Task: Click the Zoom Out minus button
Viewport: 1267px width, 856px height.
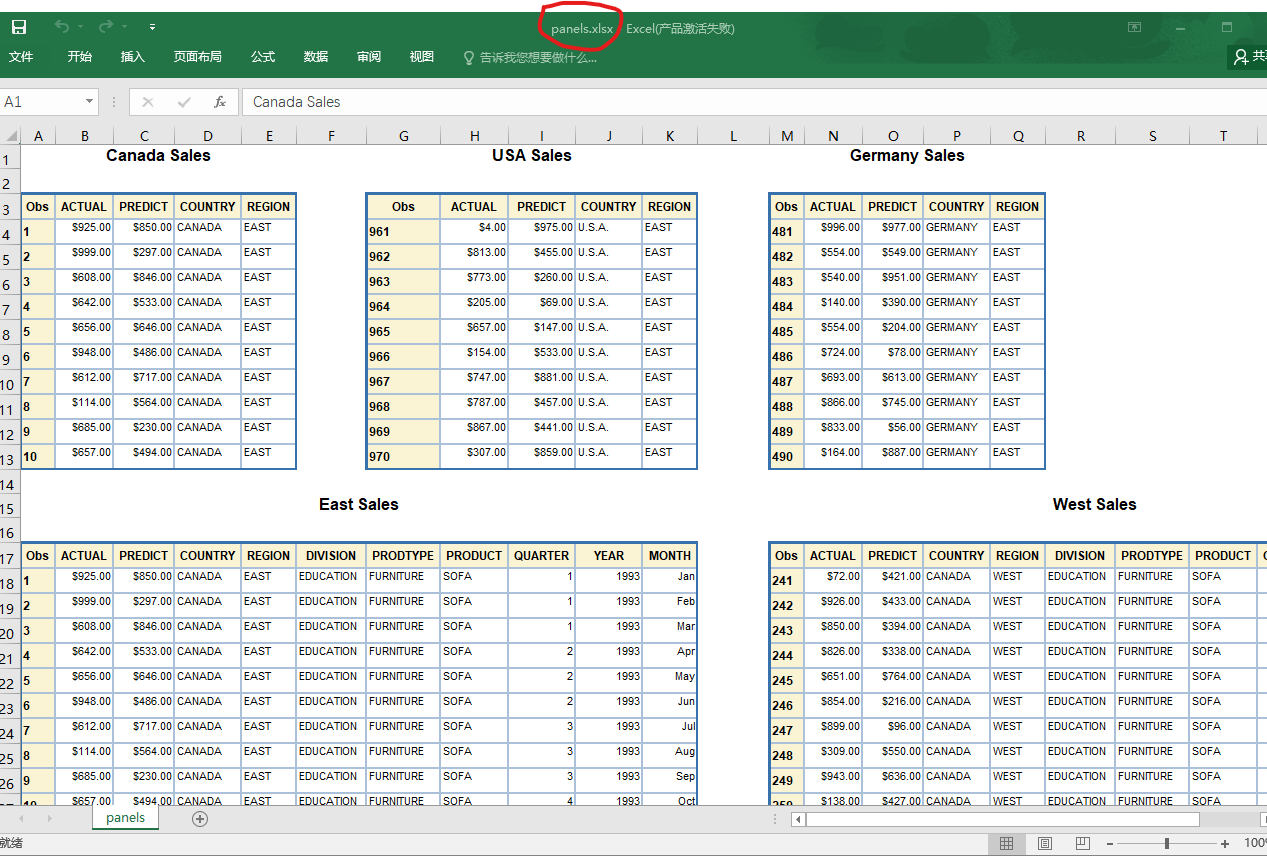Action: click(x=1109, y=844)
